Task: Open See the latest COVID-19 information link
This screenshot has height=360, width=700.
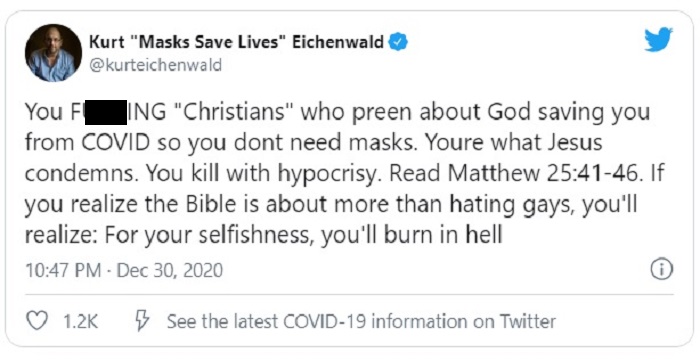Action: [361, 321]
